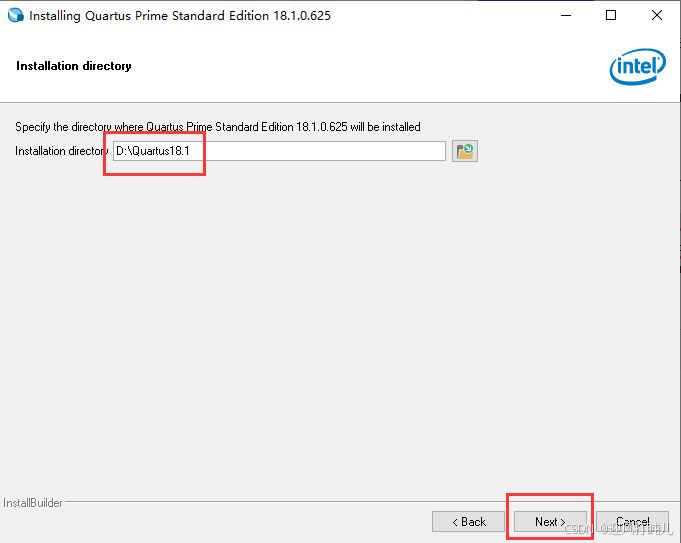681x543 pixels.
Task: Click the Intel logo in header
Action: (638, 66)
